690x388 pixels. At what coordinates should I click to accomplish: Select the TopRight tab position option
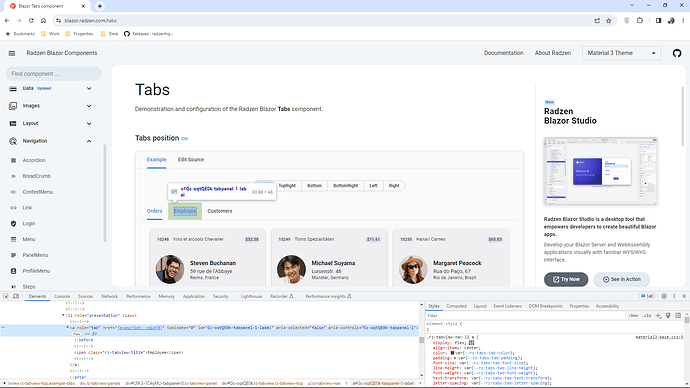click(x=287, y=186)
